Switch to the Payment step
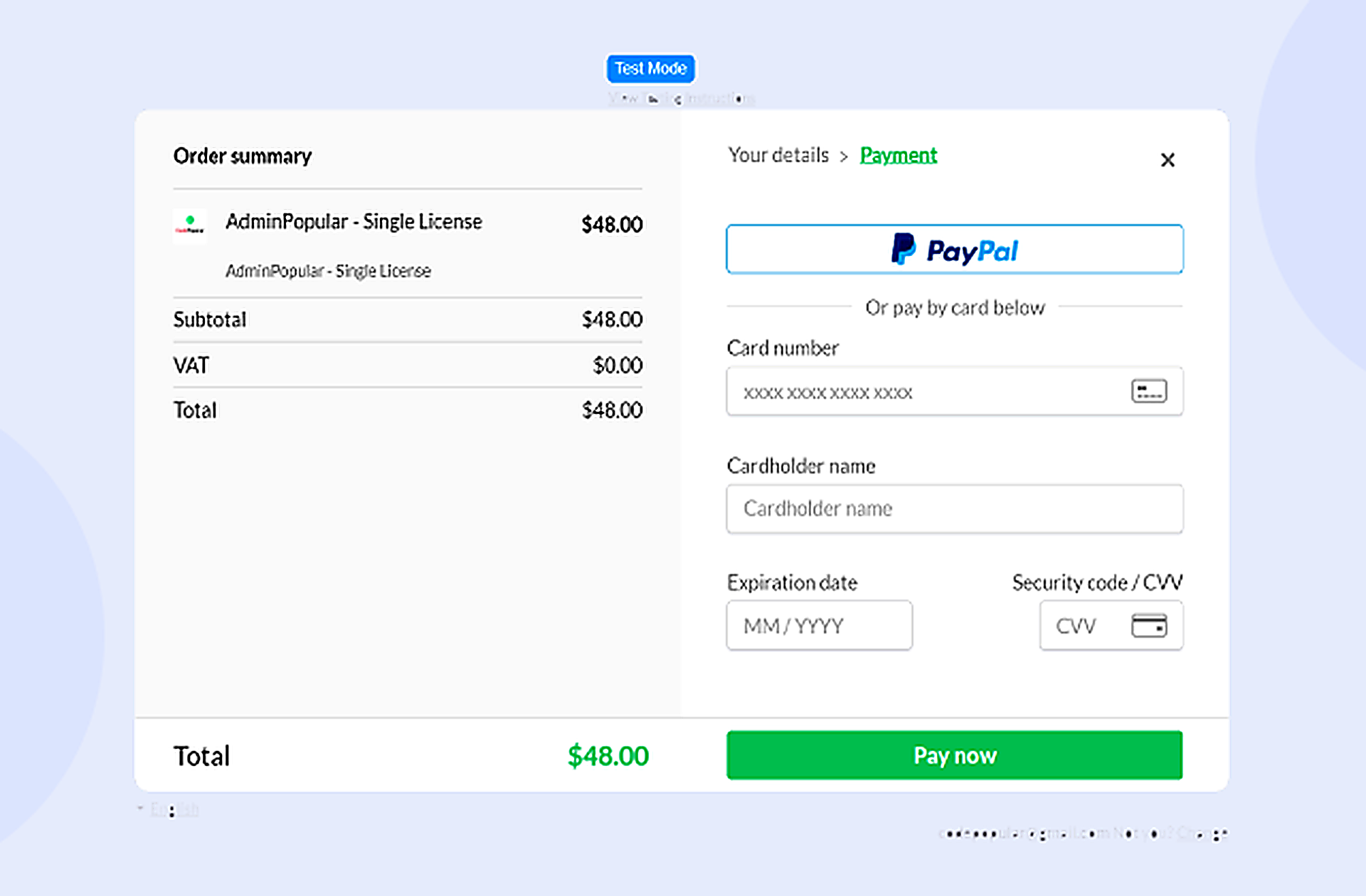This screenshot has height=896, width=1366. click(x=898, y=155)
